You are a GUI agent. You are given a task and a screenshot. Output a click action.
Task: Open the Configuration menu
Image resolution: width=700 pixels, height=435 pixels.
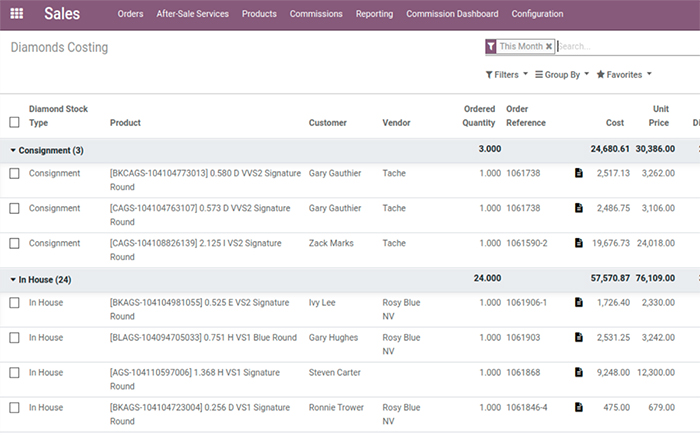538,14
